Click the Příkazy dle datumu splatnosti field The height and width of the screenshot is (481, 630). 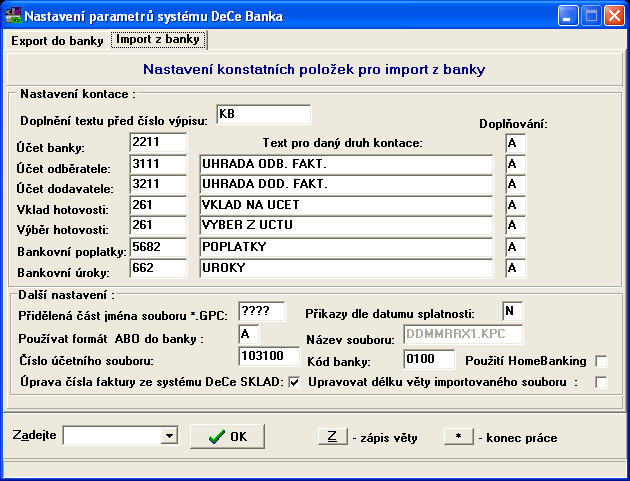click(x=513, y=311)
